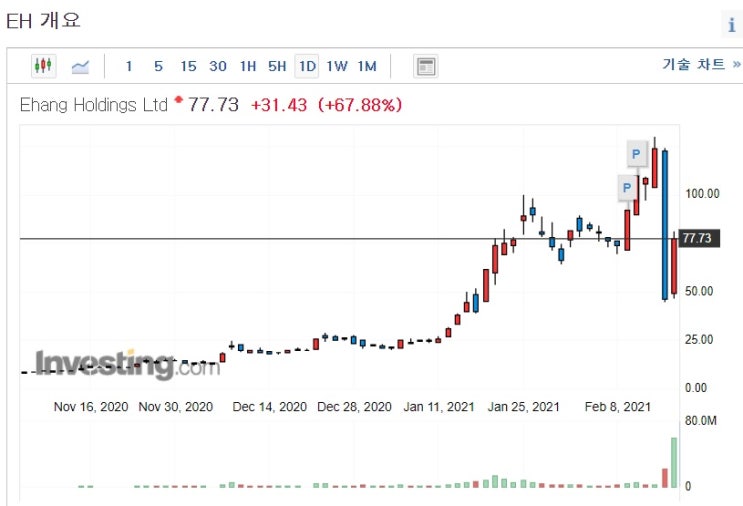Click the 80.0M volume axis label

(x=701, y=421)
